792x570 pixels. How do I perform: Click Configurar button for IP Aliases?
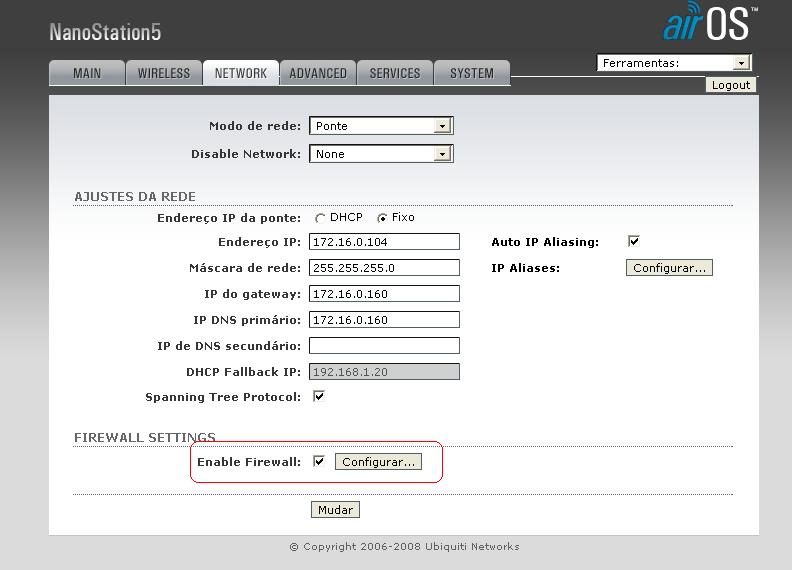point(669,268)
